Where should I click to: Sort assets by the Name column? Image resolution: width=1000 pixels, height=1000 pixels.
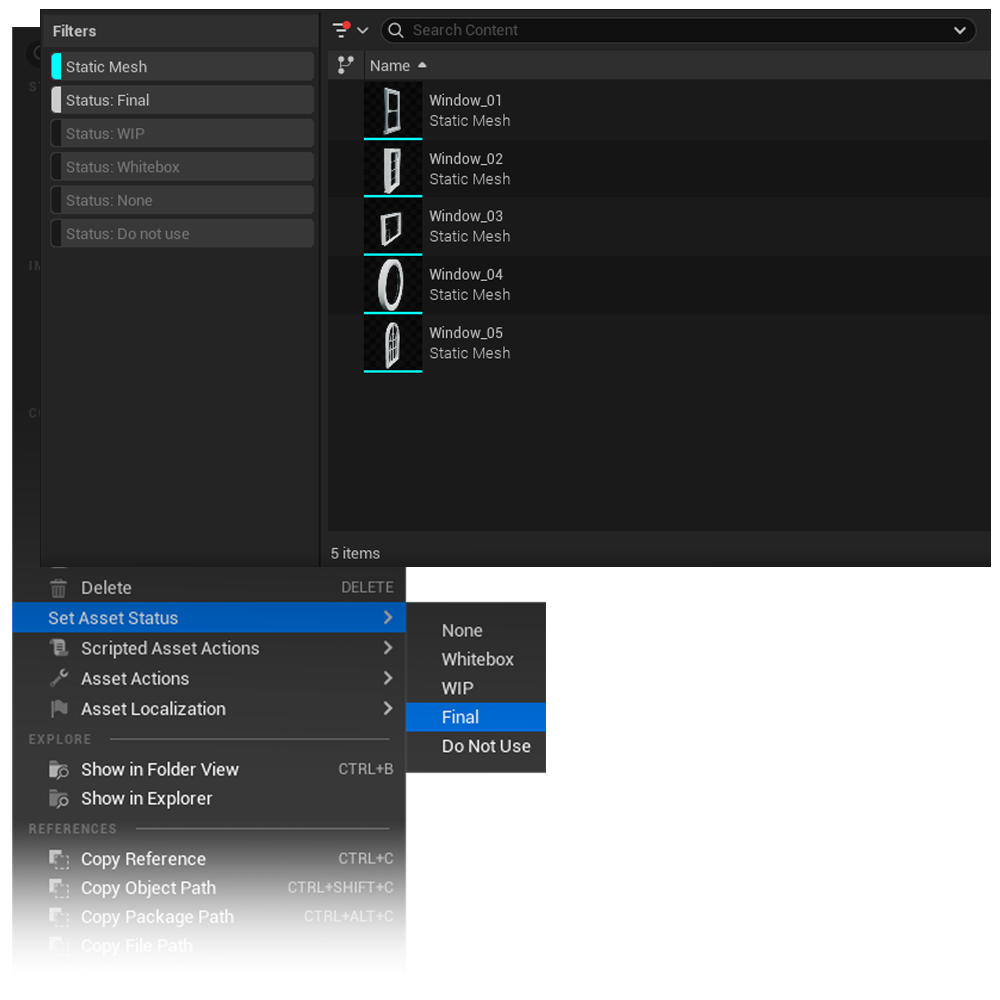pyautogui.click(x=390, y=66)
